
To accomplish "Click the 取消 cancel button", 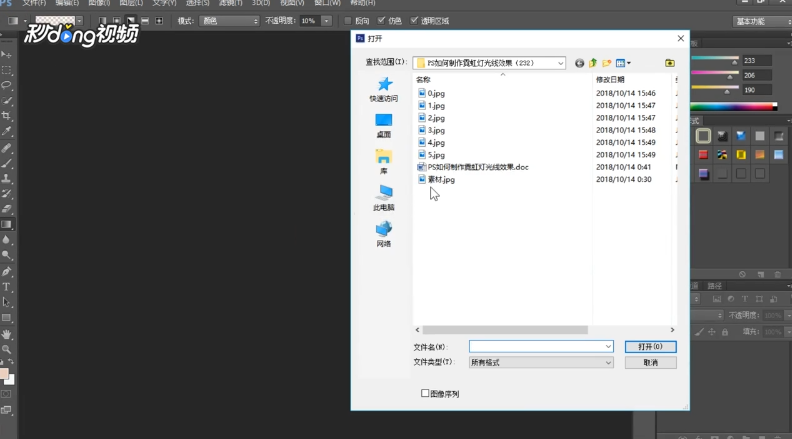I will 651,363.
